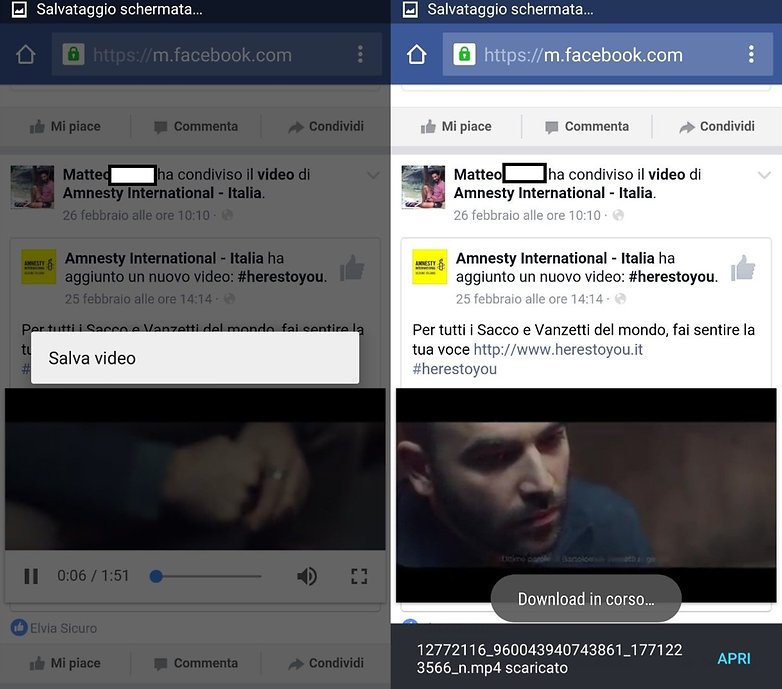Click bottom Condividi button in left screenshot
This screenshot has height=689, width=782.
[326, 664]
